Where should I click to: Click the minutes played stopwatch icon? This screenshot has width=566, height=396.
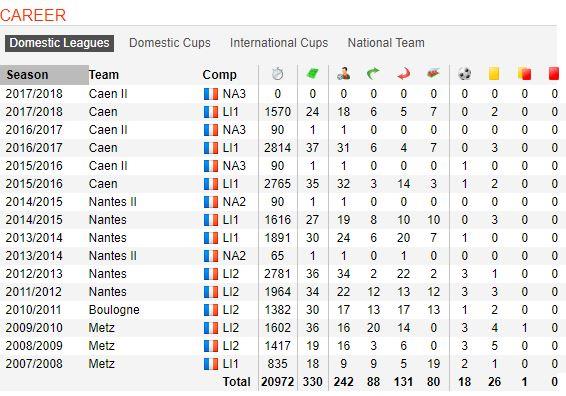click(x=277, y=74)
